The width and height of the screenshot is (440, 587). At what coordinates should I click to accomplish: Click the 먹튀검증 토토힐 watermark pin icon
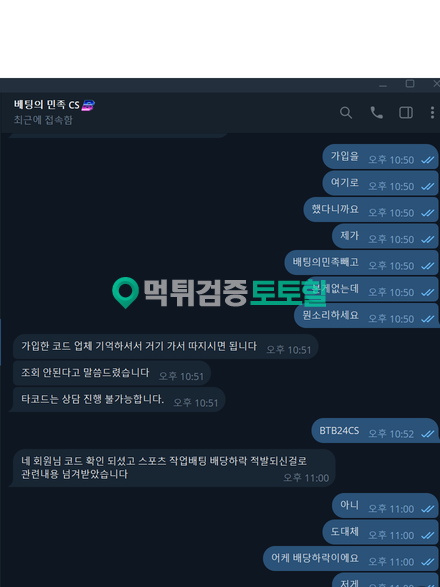tap(125, 293)
